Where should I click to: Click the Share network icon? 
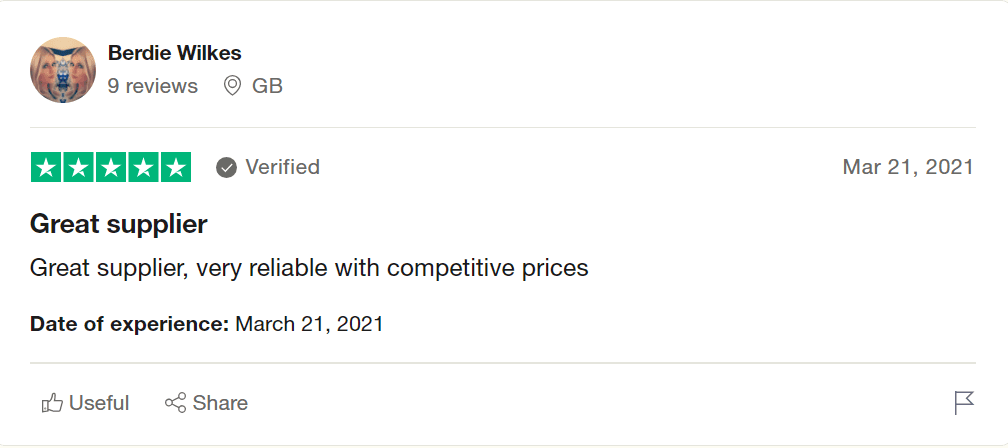(175, 403)
